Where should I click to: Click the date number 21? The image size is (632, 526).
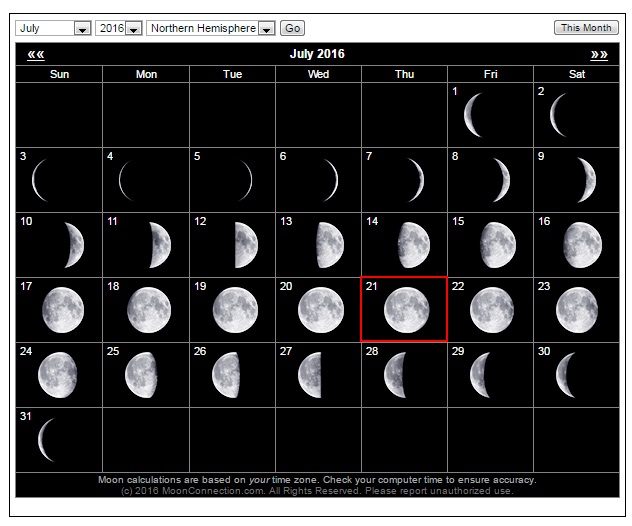(371, 286)
